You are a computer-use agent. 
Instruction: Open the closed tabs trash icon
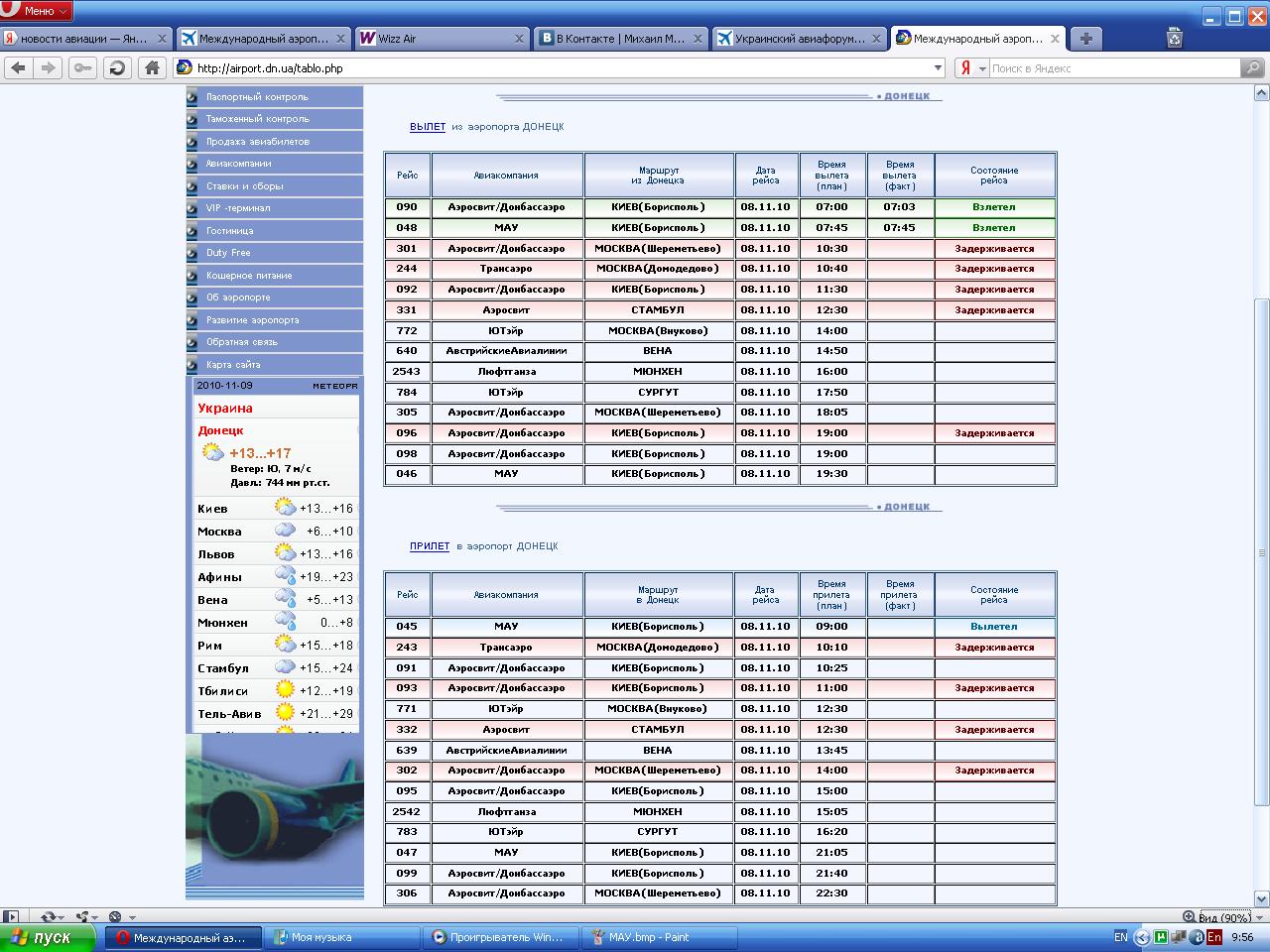(1175, 39)
